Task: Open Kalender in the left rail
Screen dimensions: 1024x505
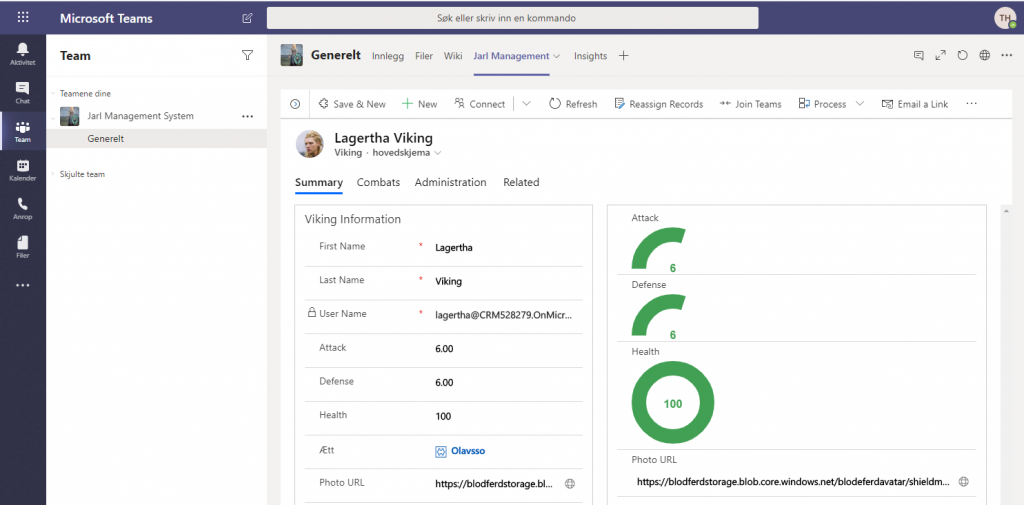Action: tap(23, 170)
